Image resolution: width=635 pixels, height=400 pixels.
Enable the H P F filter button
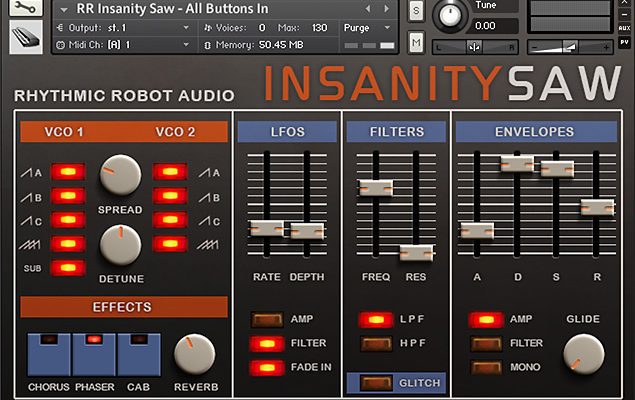click(376, 343)
